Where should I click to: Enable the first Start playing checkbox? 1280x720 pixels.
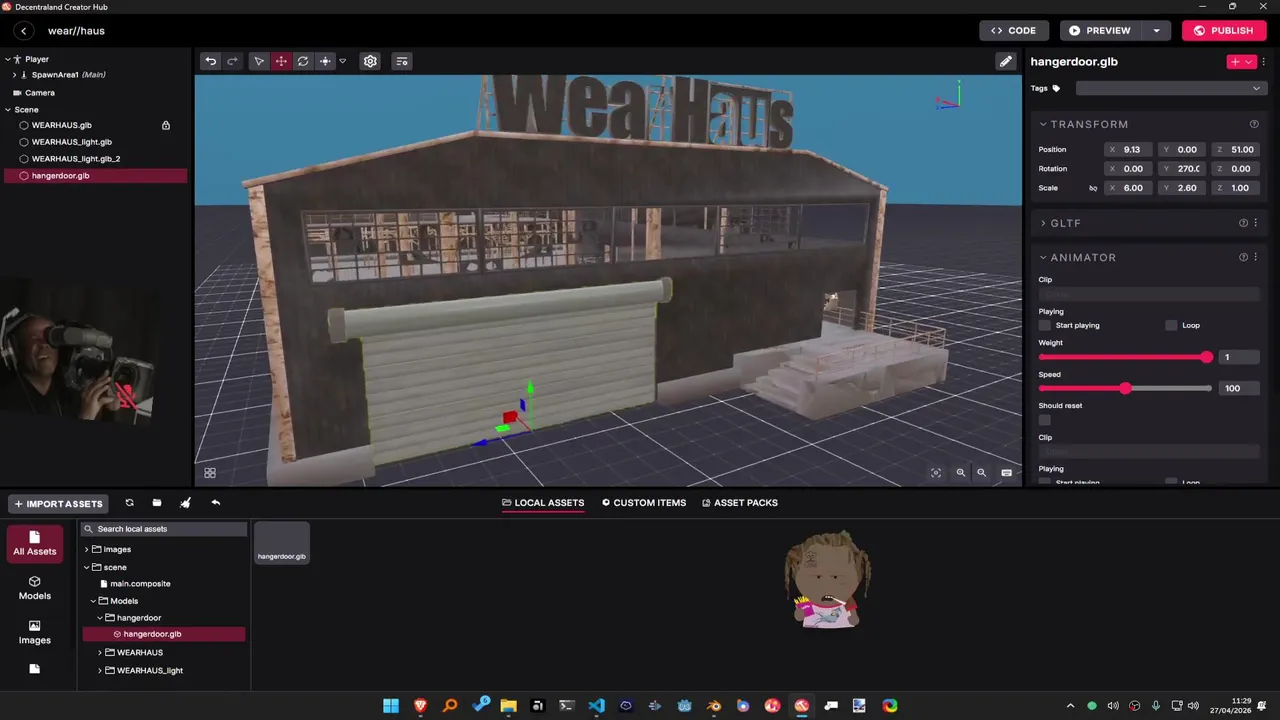(x=1045, y=325)
